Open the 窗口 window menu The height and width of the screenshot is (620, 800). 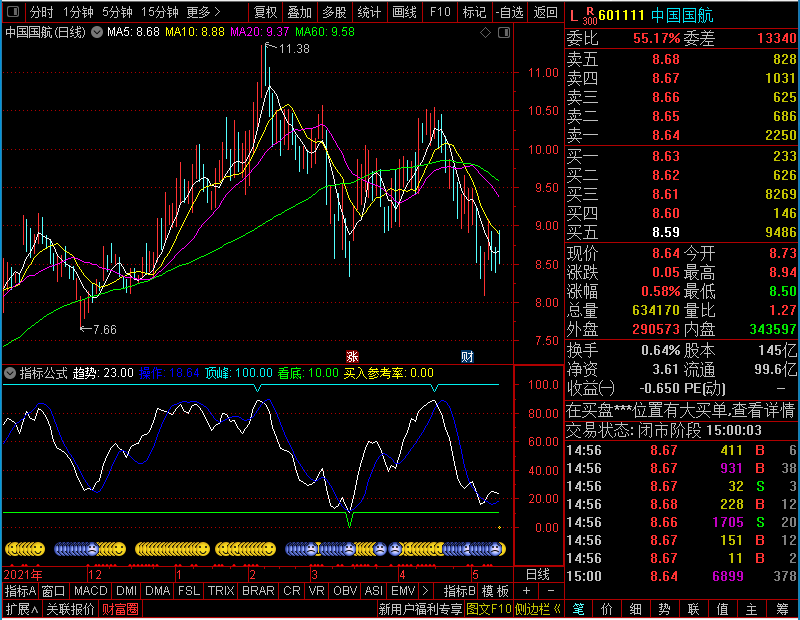pyautogui.click(x=54, y=591)
